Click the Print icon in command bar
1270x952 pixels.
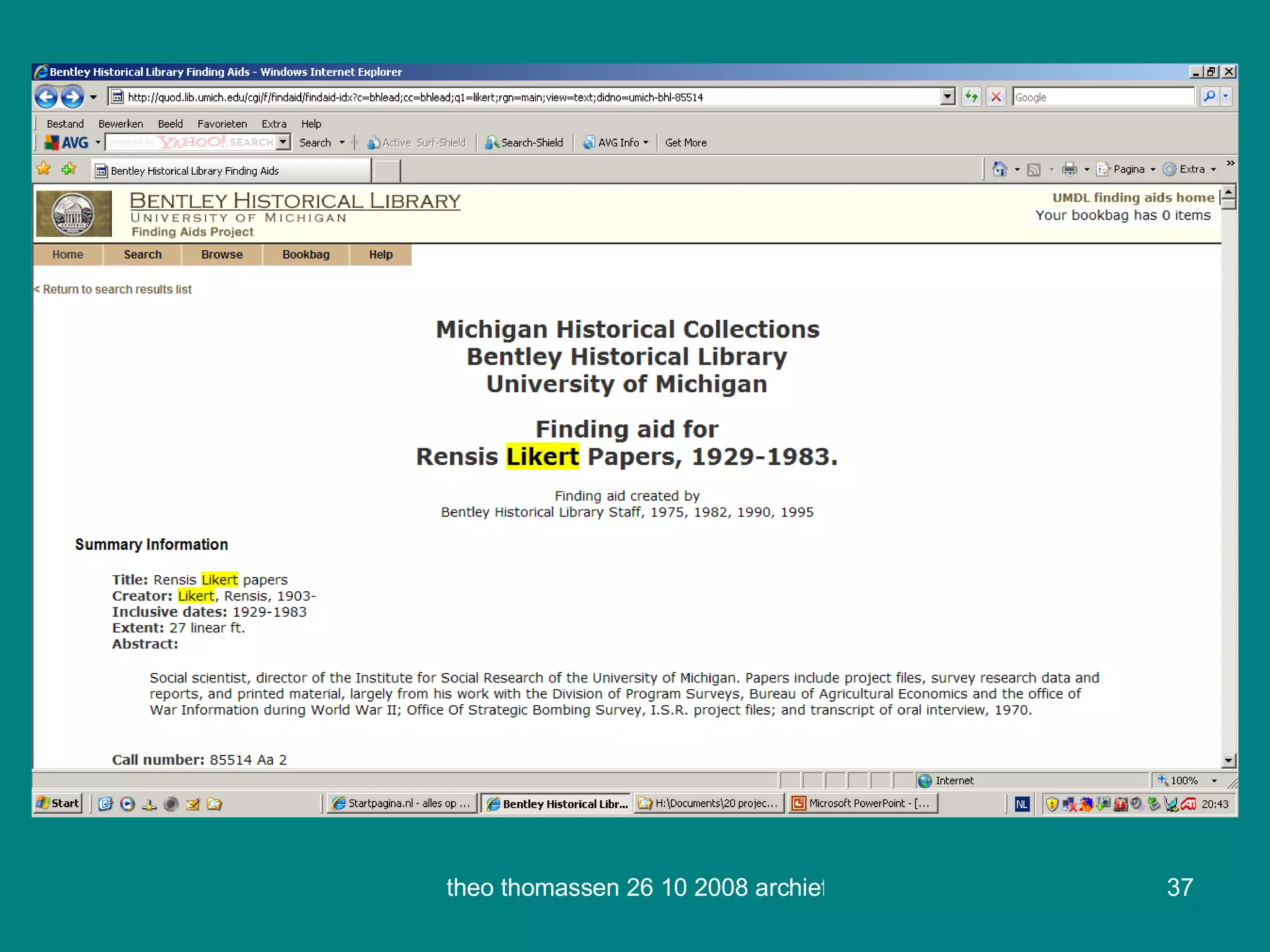pyautogui.click(x=1069, y=169)
